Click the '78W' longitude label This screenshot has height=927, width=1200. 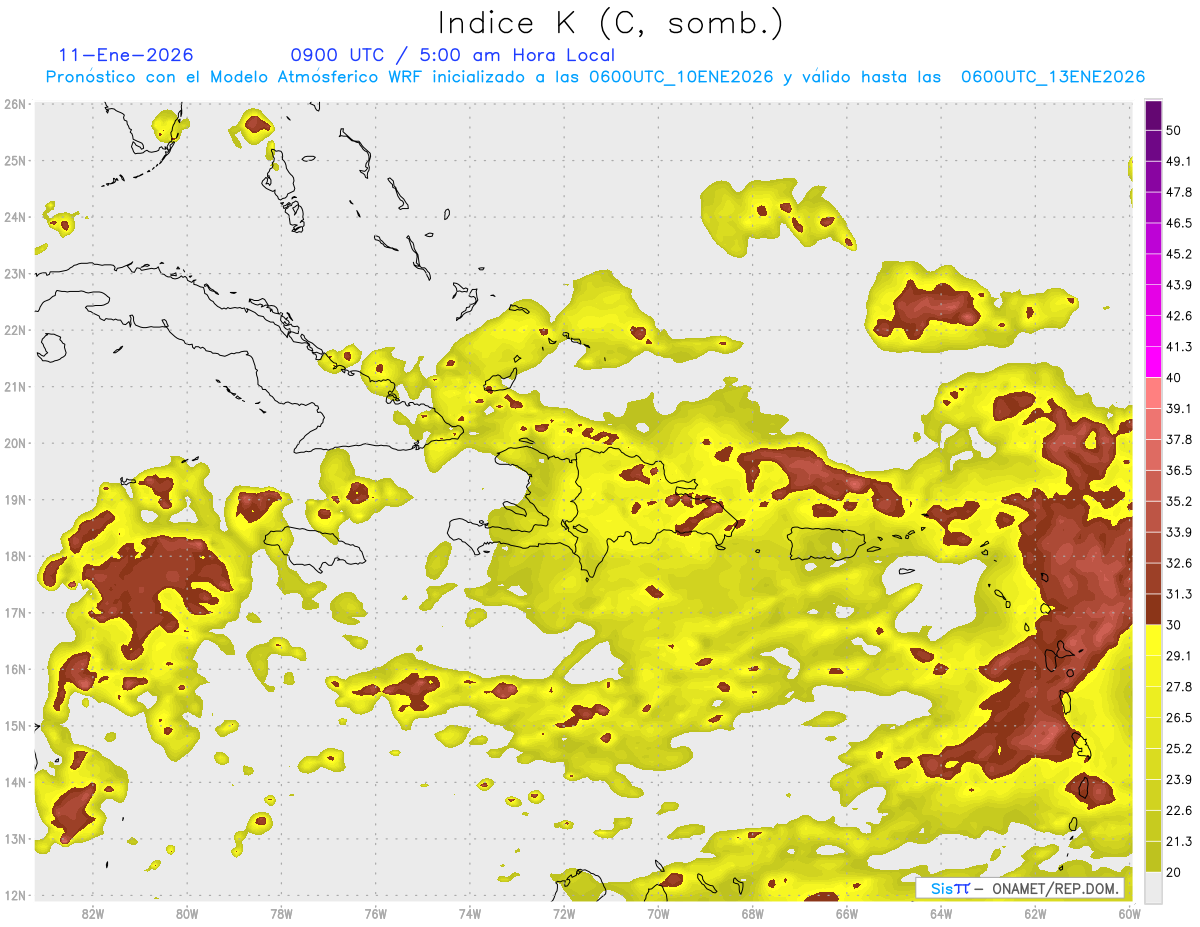pyautogui.click(x=281, y=913)
